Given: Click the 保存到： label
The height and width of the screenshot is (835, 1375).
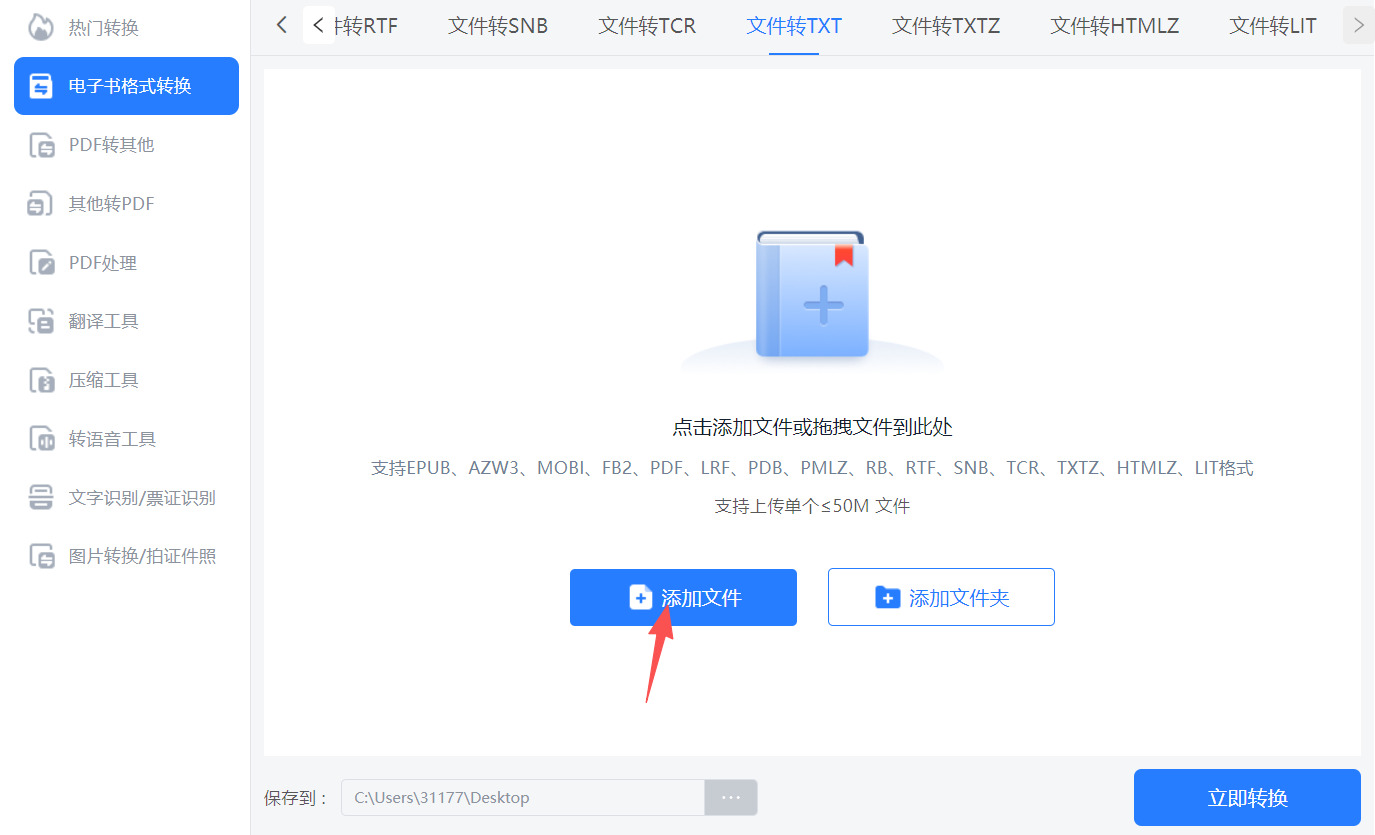Looking at the screenshot, I should click(x=297, y=798).
